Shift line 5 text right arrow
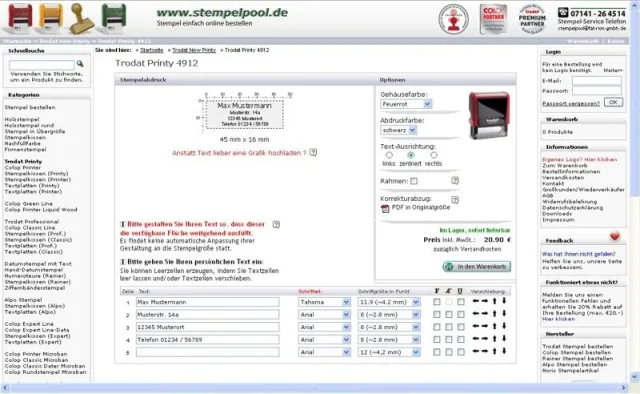The height and width of the screenshot is (394, 640). coord(484,351)
